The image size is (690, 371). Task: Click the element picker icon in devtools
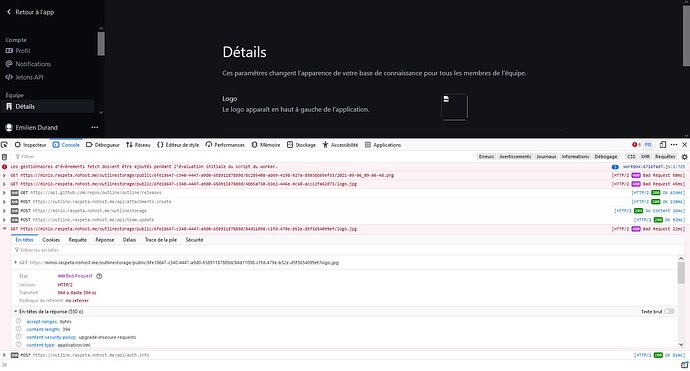click(x=4, y=145)
